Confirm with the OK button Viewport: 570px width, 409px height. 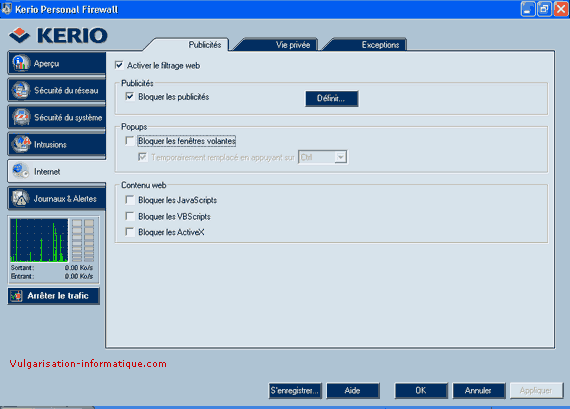(x=421, y=390)
